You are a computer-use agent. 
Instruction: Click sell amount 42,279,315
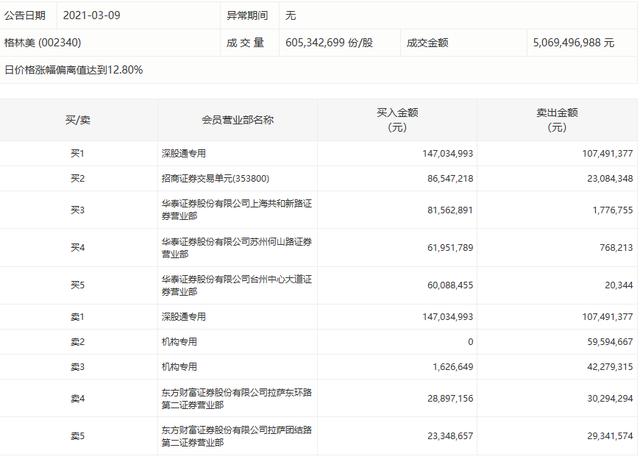pyautogui.click(x=610, y=367)
